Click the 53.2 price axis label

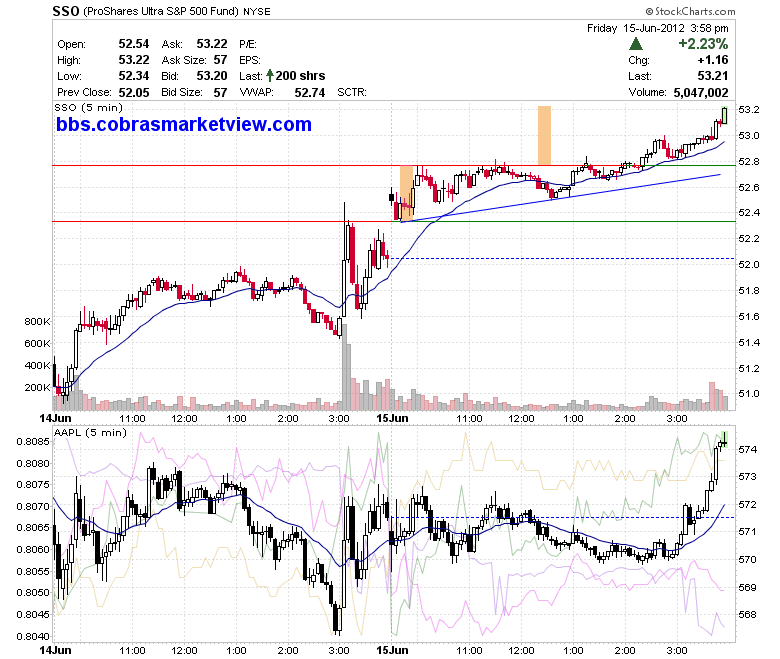(749, 109)
